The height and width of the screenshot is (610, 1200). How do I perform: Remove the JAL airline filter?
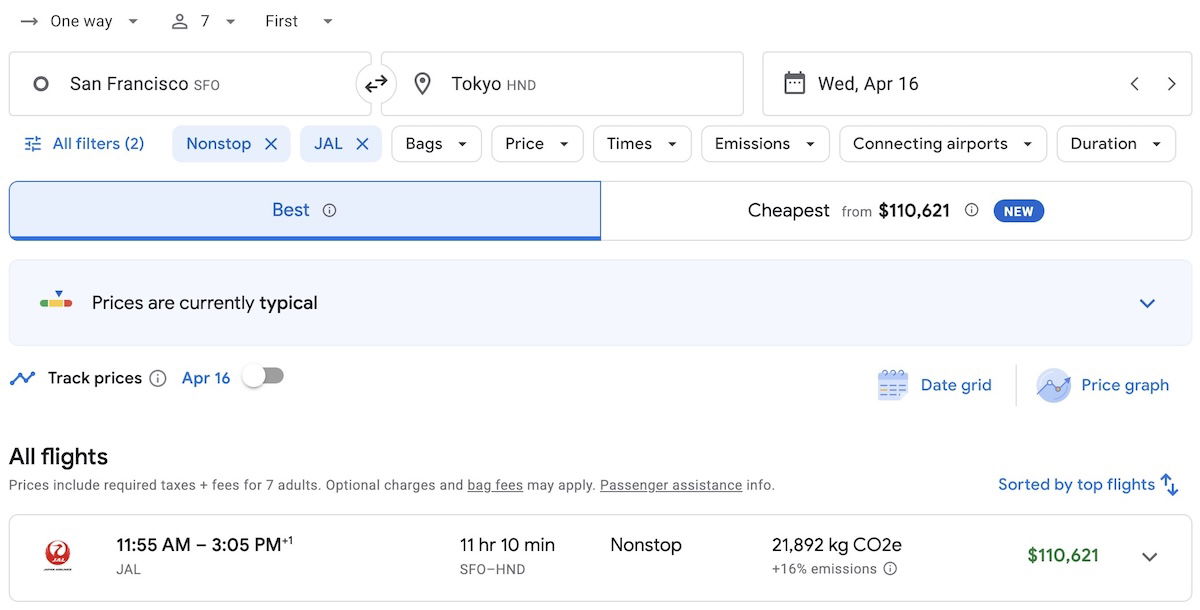(362, 144)
